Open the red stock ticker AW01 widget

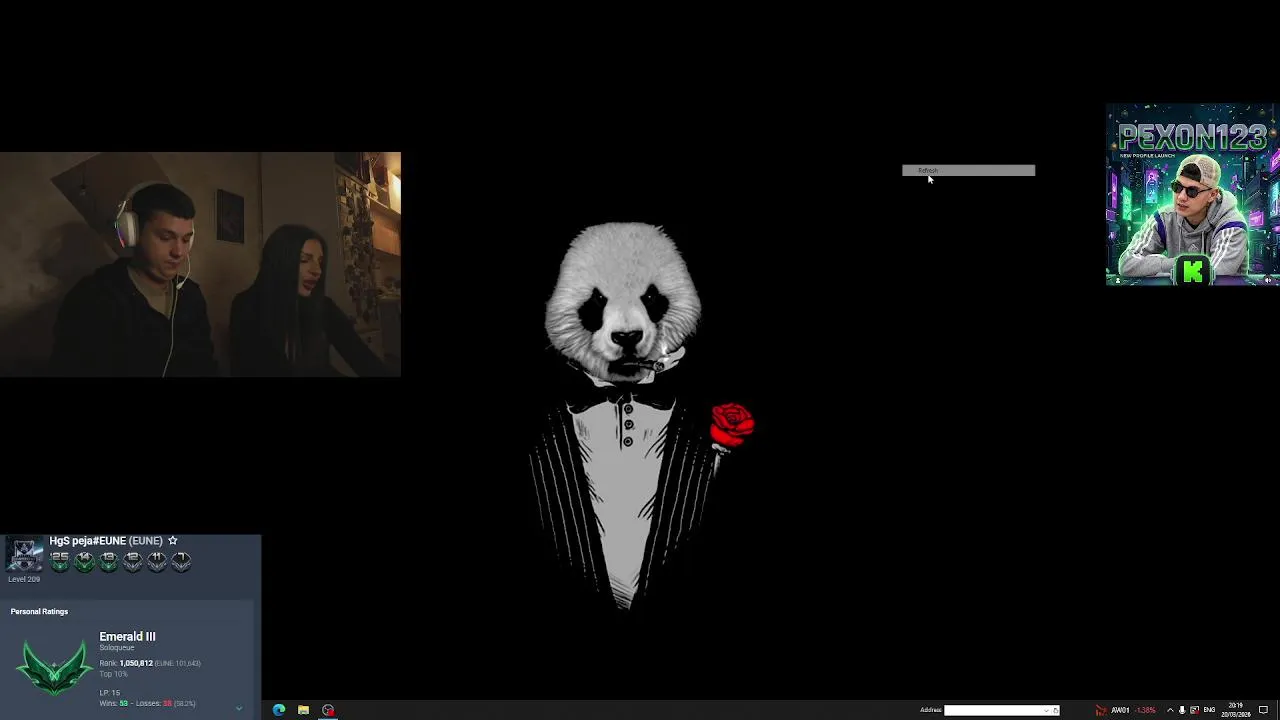tap(1126, 710)
